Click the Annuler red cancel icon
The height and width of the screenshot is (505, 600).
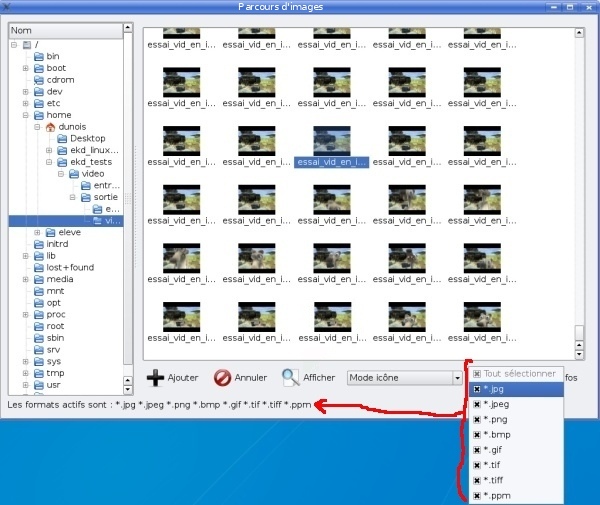pos(222,378)
